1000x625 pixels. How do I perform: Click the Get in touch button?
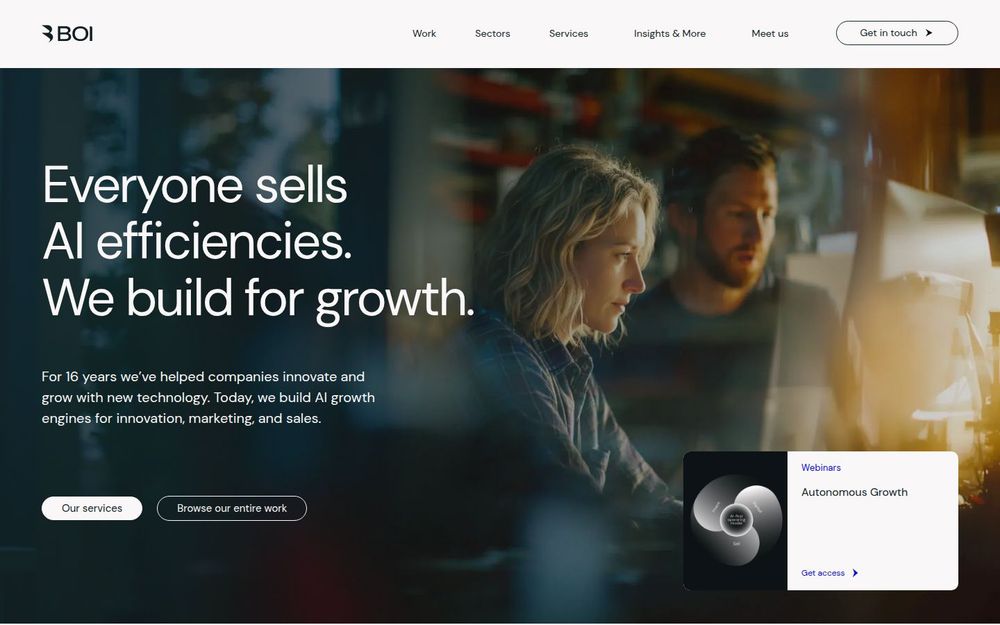[x=897, y=33]
